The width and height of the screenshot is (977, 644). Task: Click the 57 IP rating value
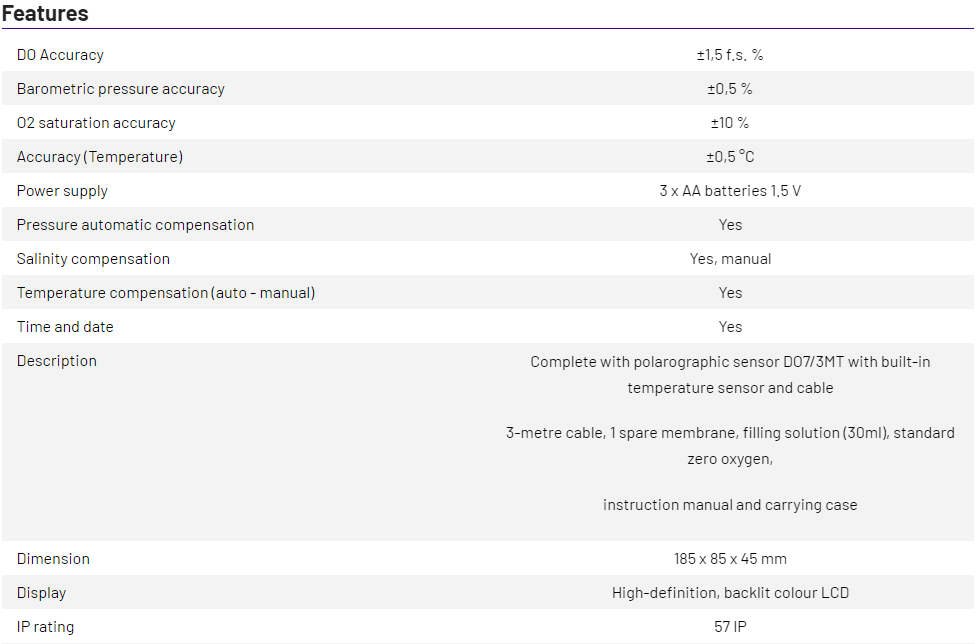[730, 627]
